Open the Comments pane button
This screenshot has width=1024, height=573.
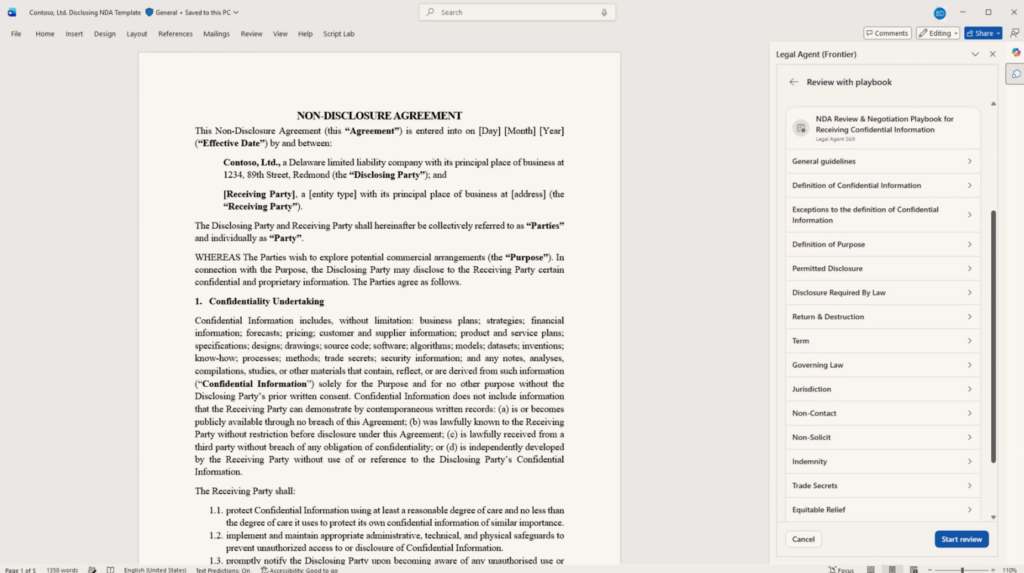887,33
